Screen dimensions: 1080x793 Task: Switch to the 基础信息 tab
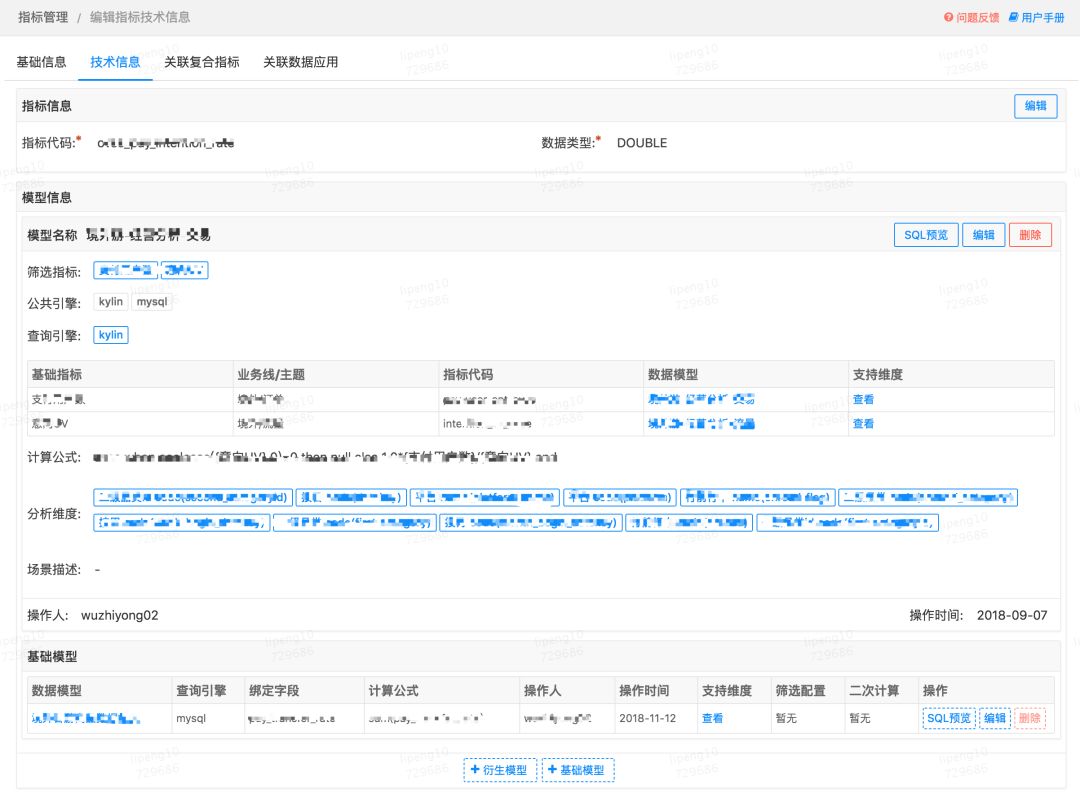pos(41,62)
